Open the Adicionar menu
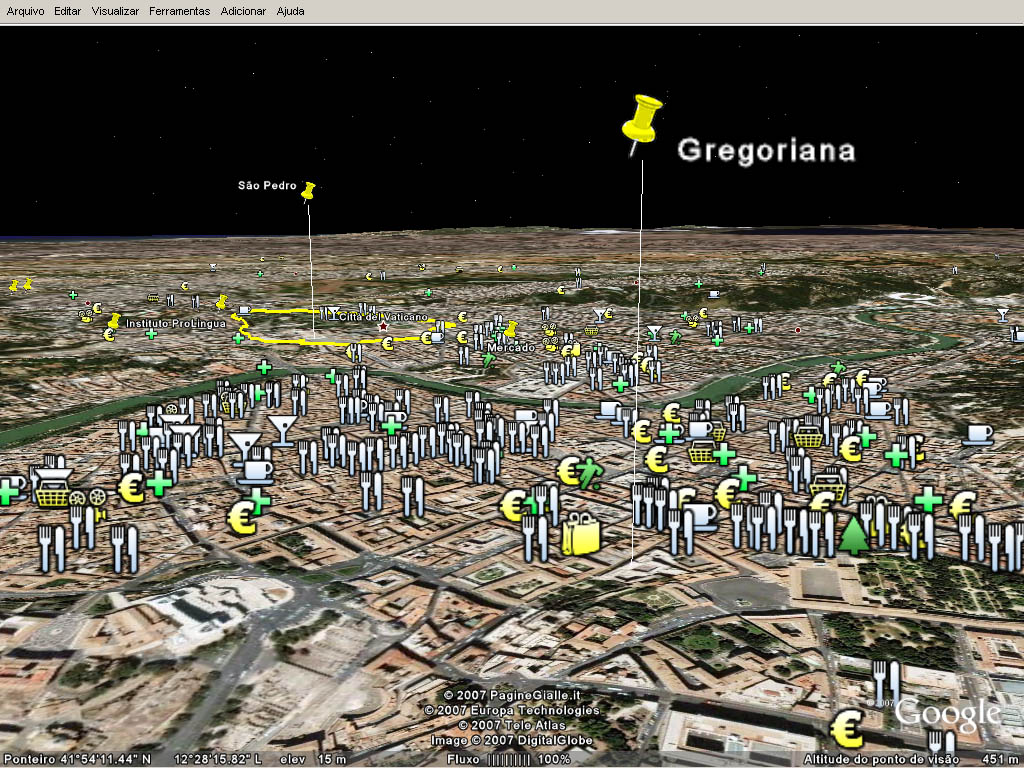Image resolution: width=1024 pixels, height=768 pixels. [243, 11]
